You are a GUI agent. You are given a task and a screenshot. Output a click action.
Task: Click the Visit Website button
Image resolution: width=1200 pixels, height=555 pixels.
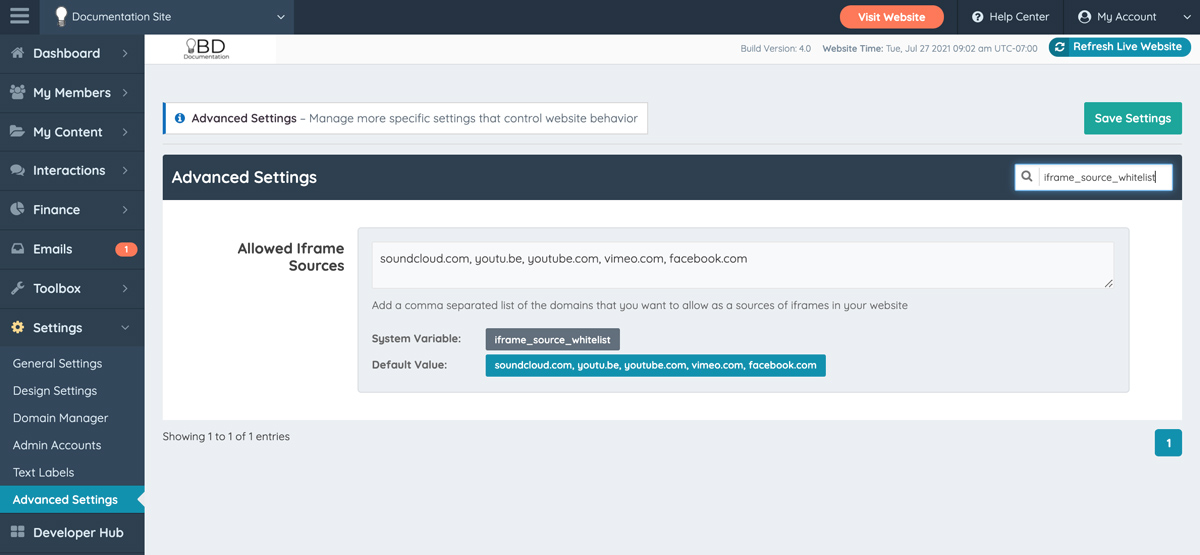[891, 17]
